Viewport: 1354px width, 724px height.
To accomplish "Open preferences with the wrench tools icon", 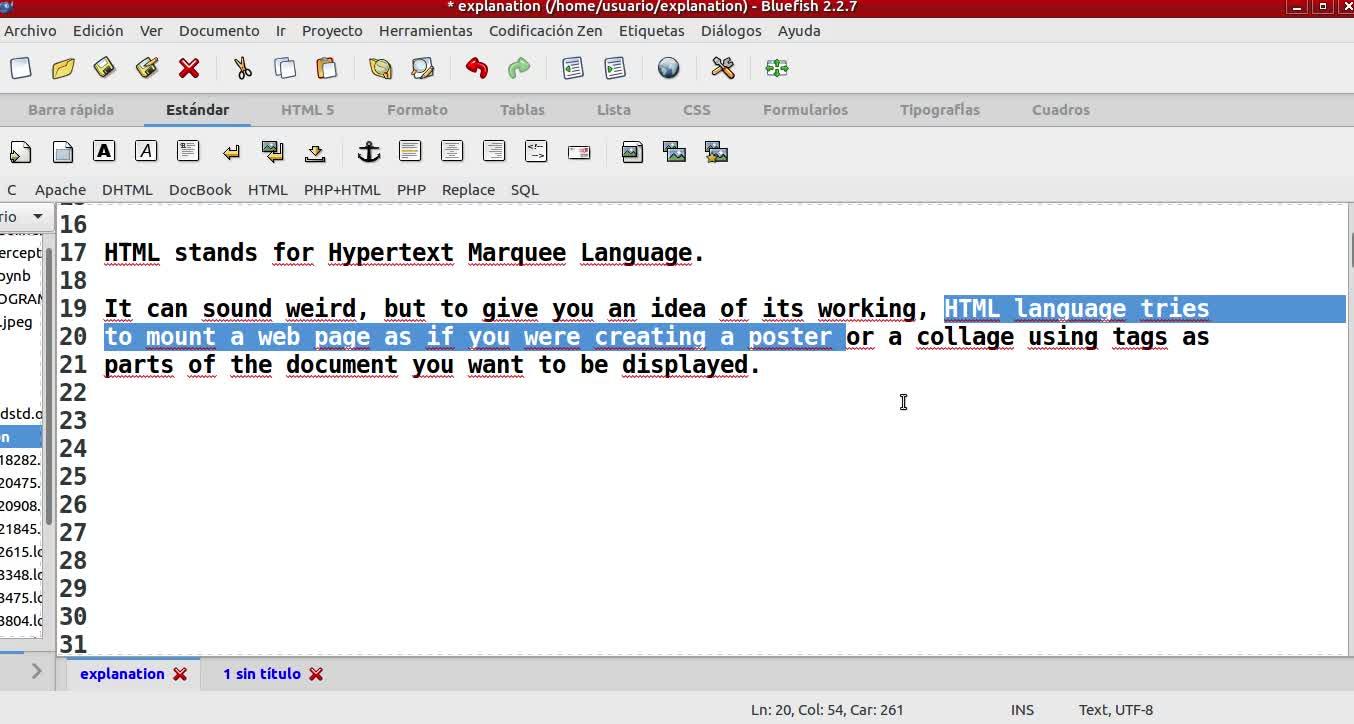I will (x=722, y=68).
